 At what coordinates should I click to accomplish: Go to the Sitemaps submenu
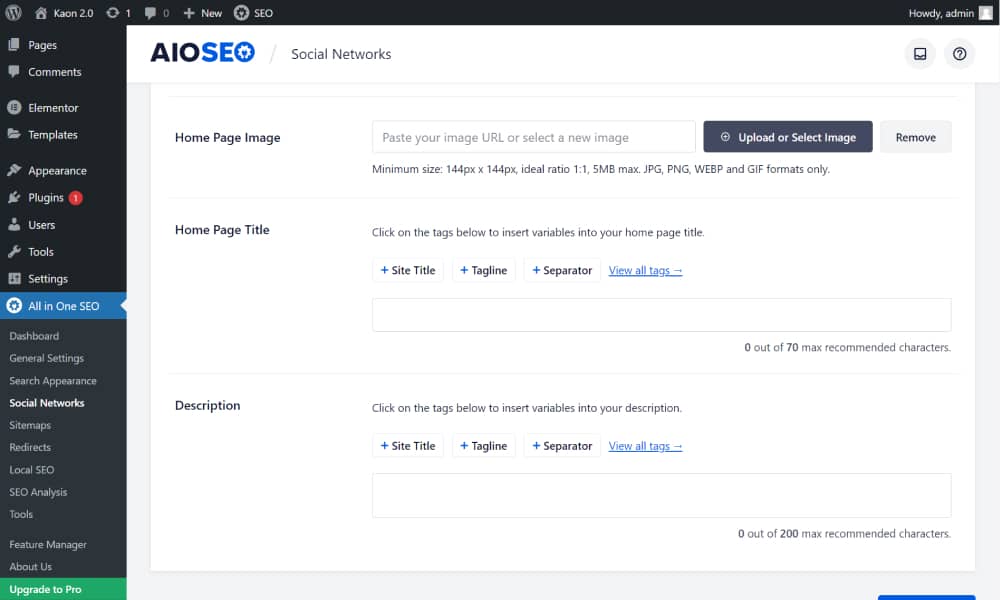(x=30, y=425)
